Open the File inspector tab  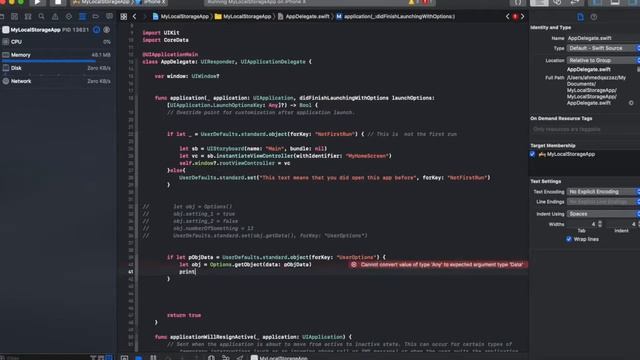[580, 17]
